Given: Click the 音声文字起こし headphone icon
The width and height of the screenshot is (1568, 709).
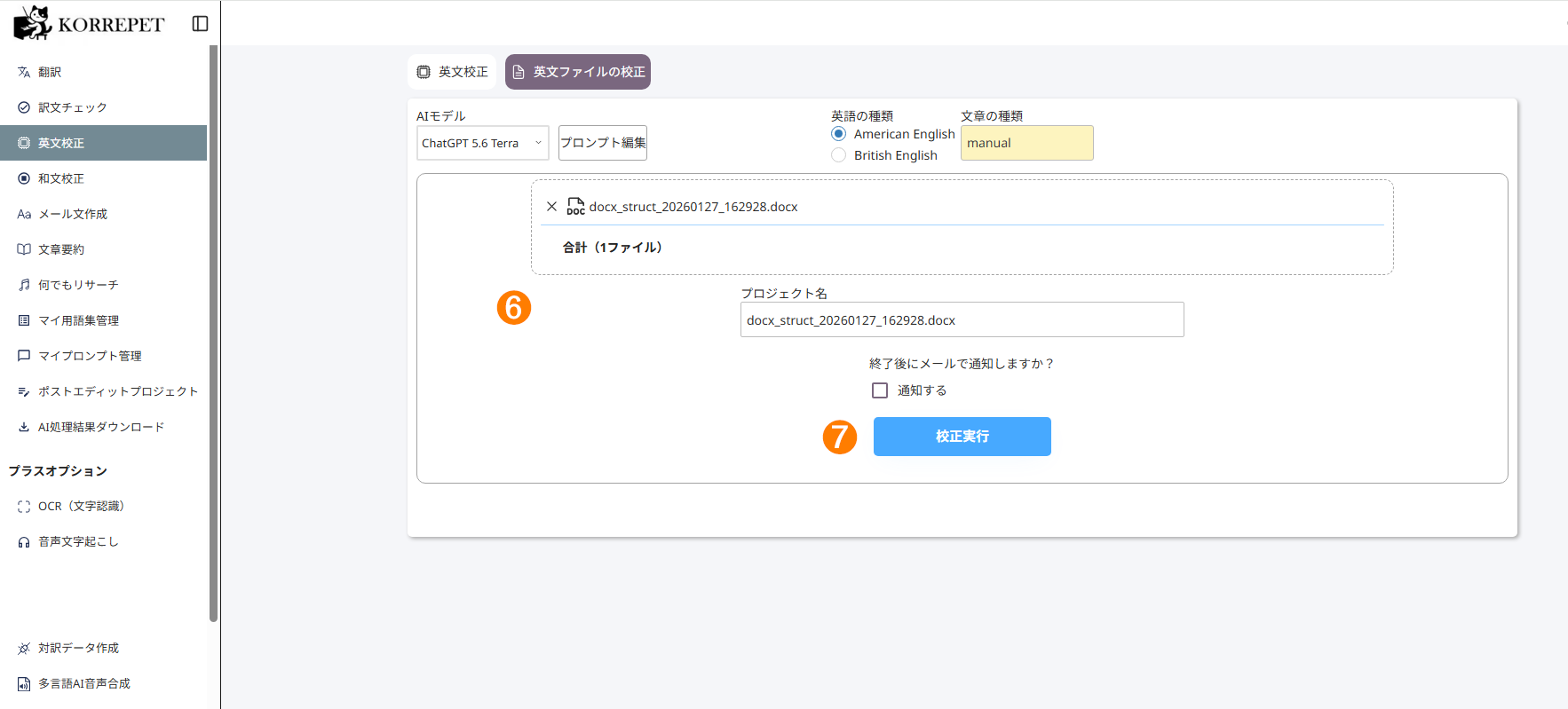Looking at the screenshot, I should click(24, 542).
